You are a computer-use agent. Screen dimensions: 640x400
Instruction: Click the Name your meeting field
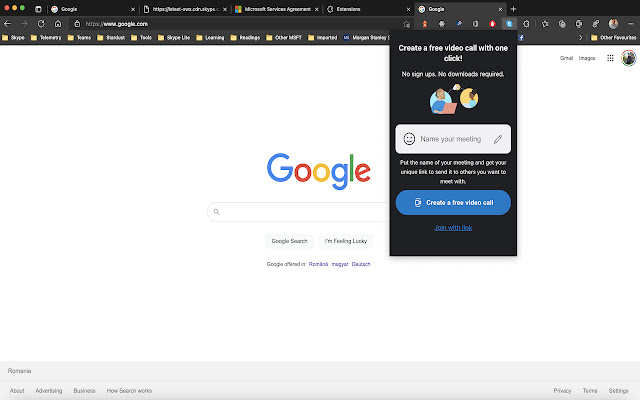tap(453, 139)
